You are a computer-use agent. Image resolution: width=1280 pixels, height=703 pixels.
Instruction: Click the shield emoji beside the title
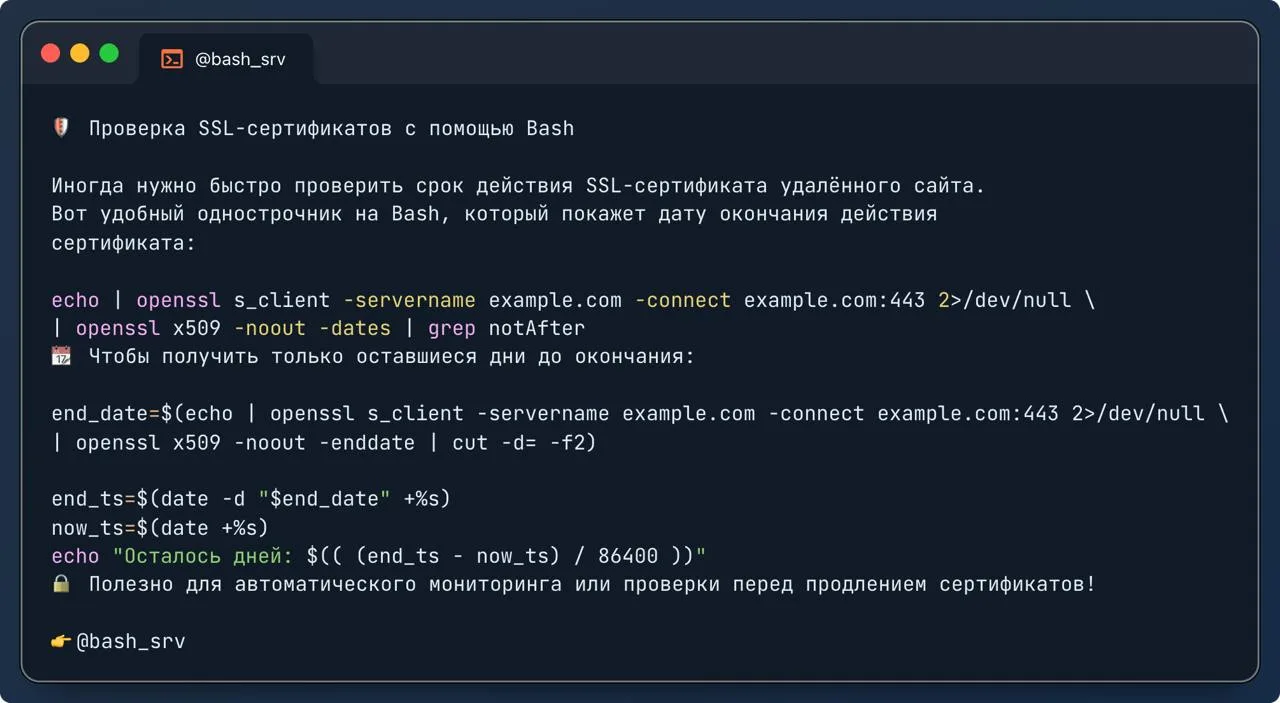[x=60, y=128]
